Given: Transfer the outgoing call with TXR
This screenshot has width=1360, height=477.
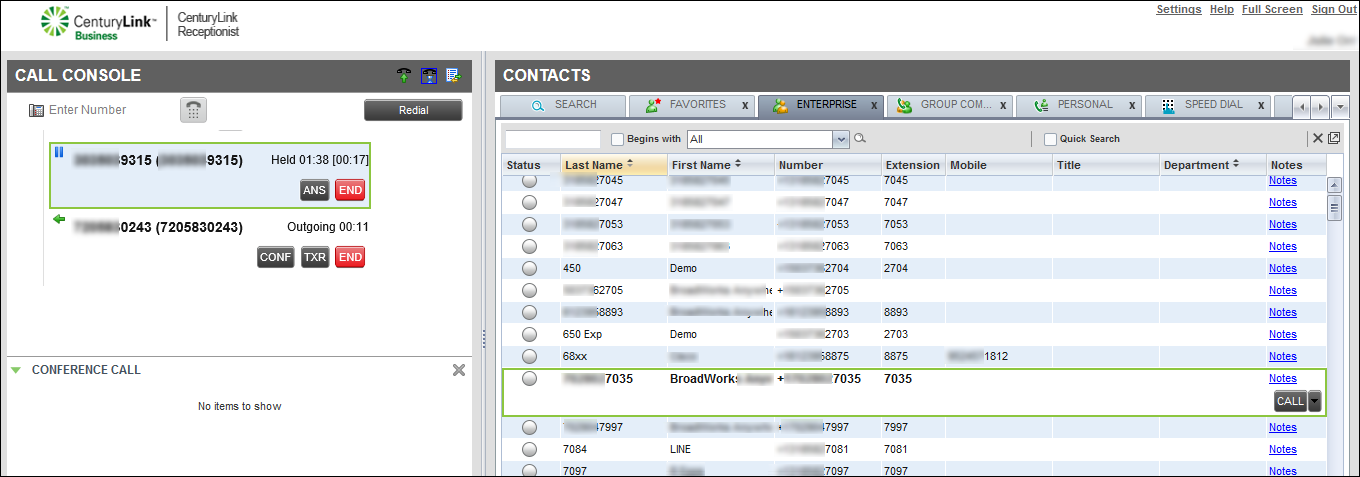Looking at the screenshot, I should coord(315,258).
